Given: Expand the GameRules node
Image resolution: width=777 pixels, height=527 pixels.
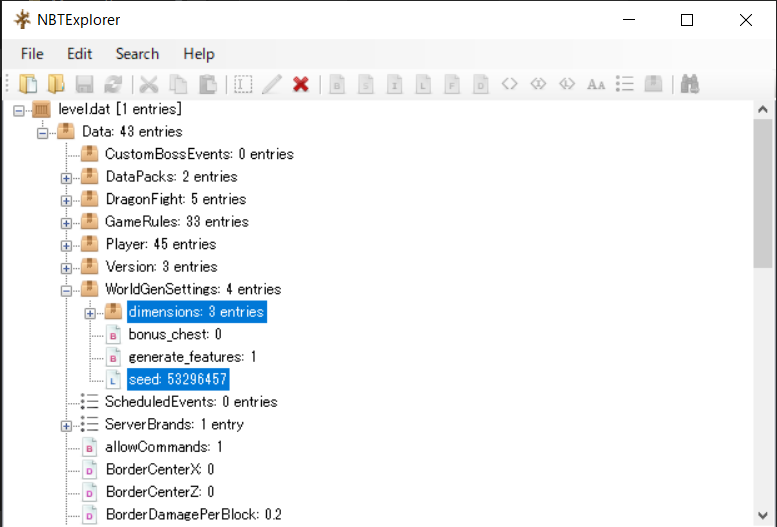Looking at the screenshot, I should tap(66, 223).
